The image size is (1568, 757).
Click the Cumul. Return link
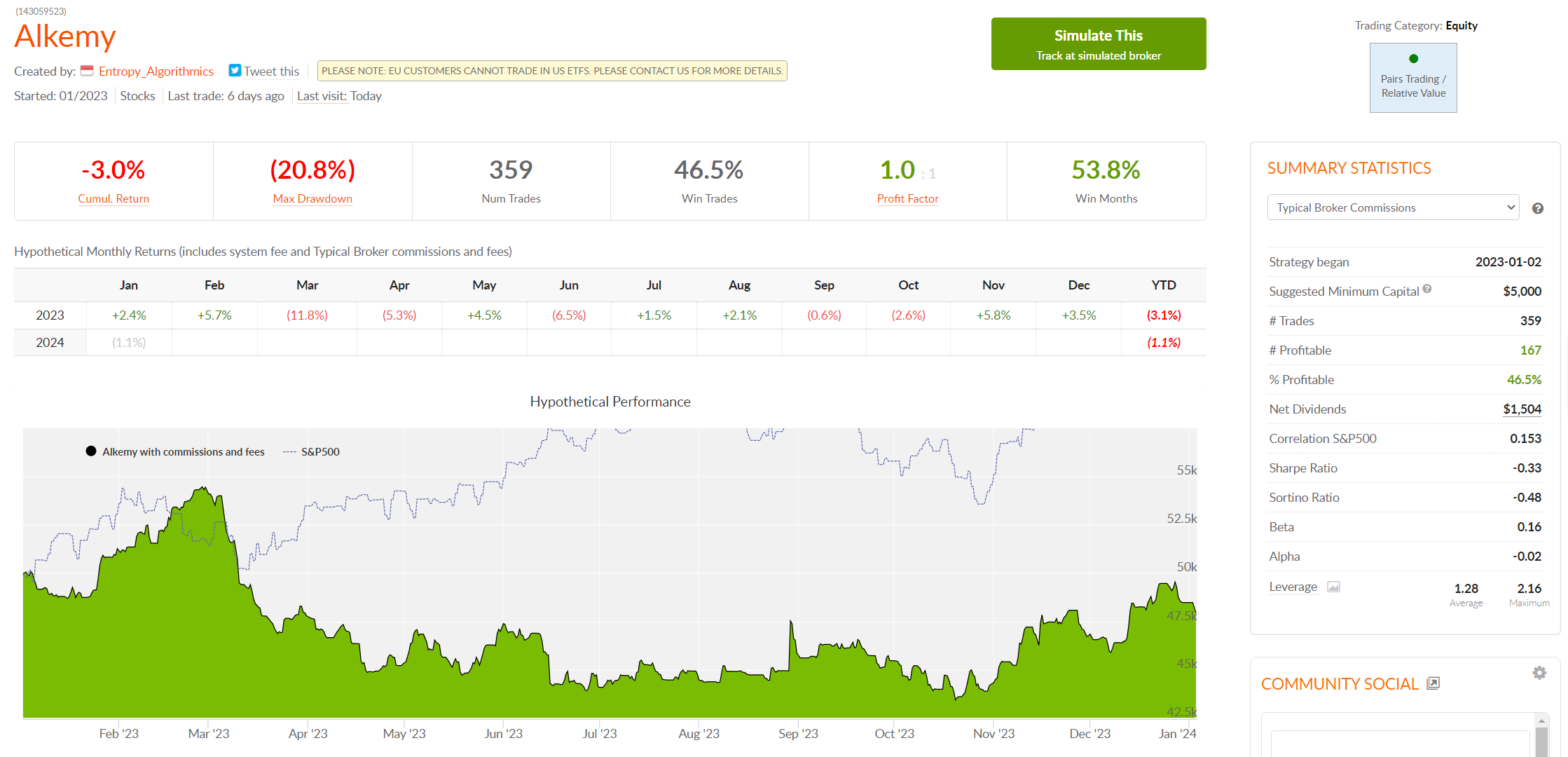[x=114, y=199]
